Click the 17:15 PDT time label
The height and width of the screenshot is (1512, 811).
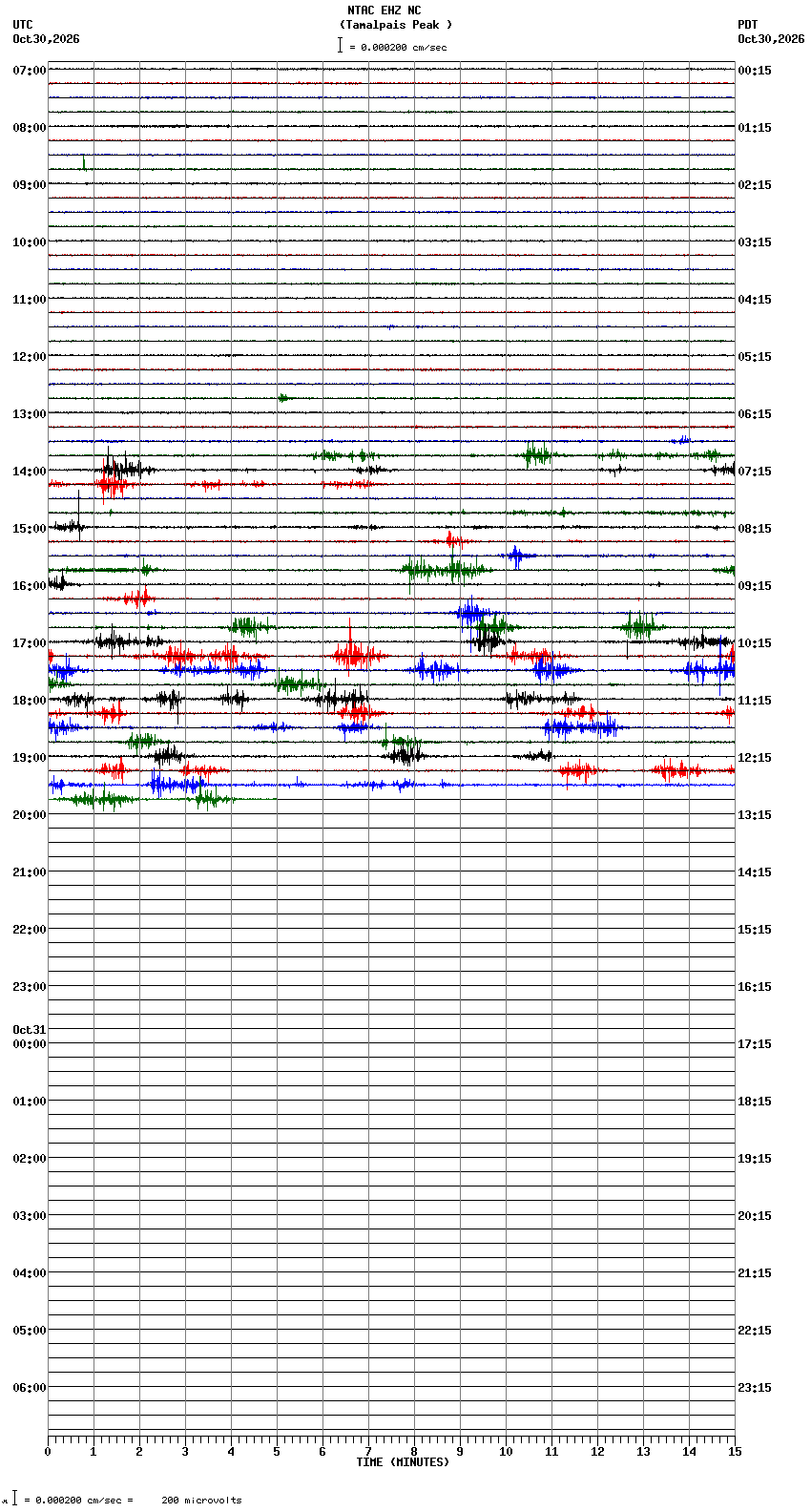point(755,1044)
